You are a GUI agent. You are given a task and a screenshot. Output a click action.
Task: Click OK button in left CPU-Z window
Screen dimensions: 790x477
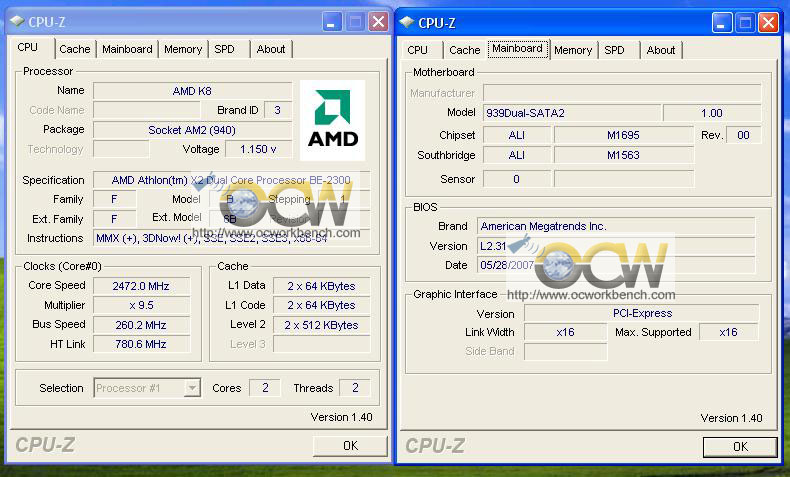click(x=351, y=446)
